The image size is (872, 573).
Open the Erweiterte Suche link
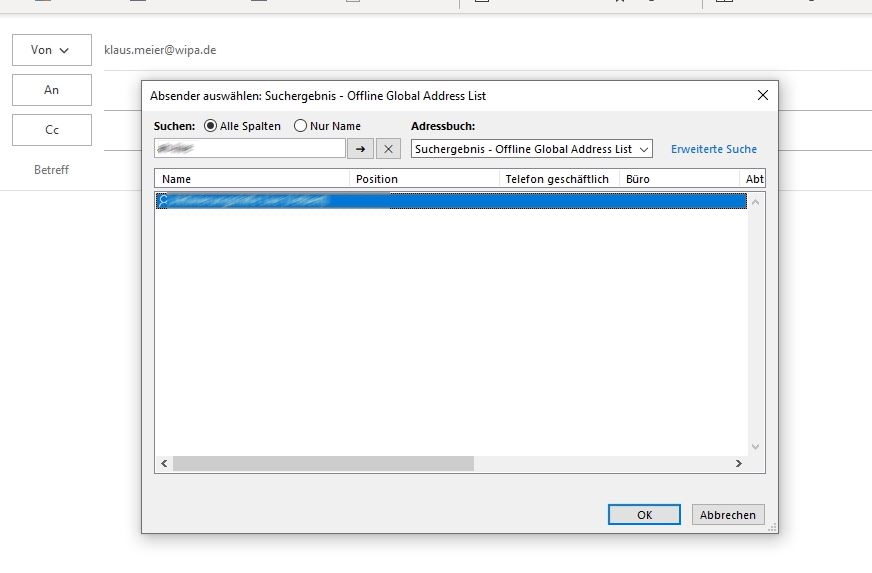(x=713, y=149)
